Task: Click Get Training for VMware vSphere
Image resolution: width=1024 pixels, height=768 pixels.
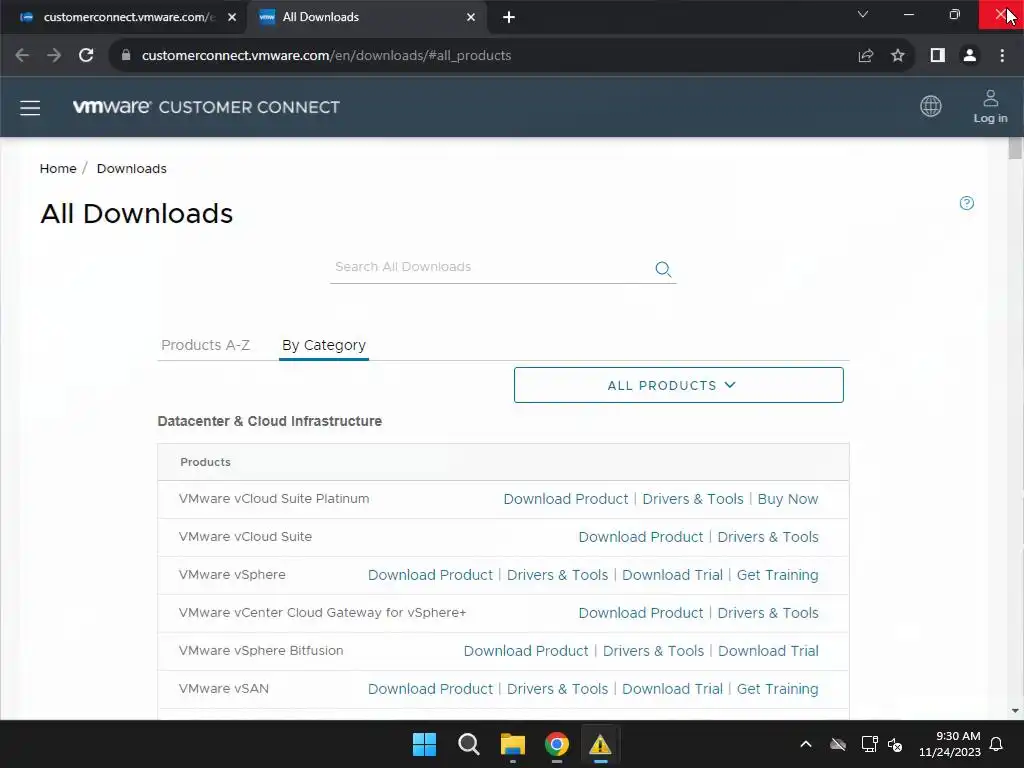Action: [777, 575]
